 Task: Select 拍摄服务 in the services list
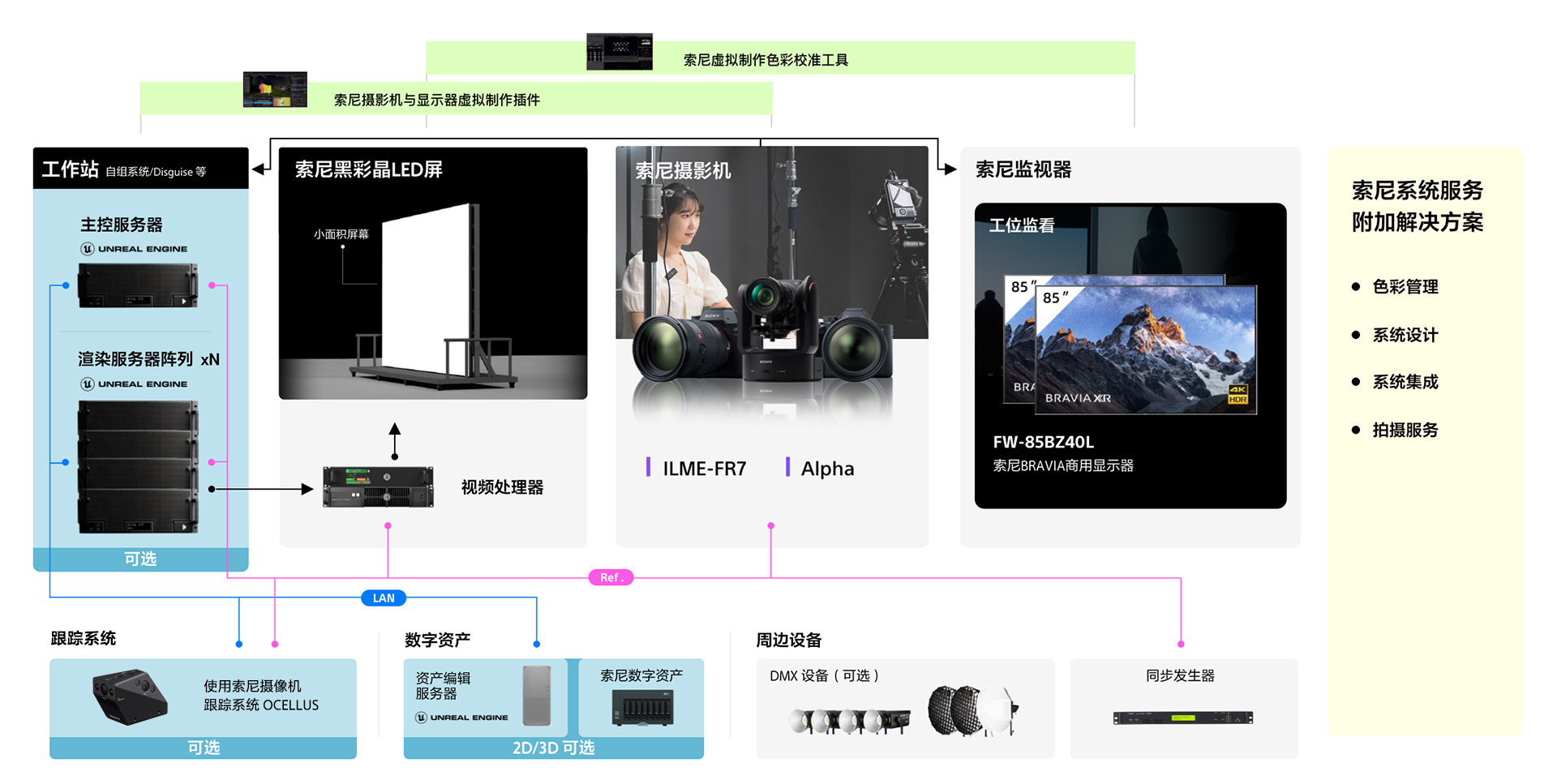(1405, 431)
